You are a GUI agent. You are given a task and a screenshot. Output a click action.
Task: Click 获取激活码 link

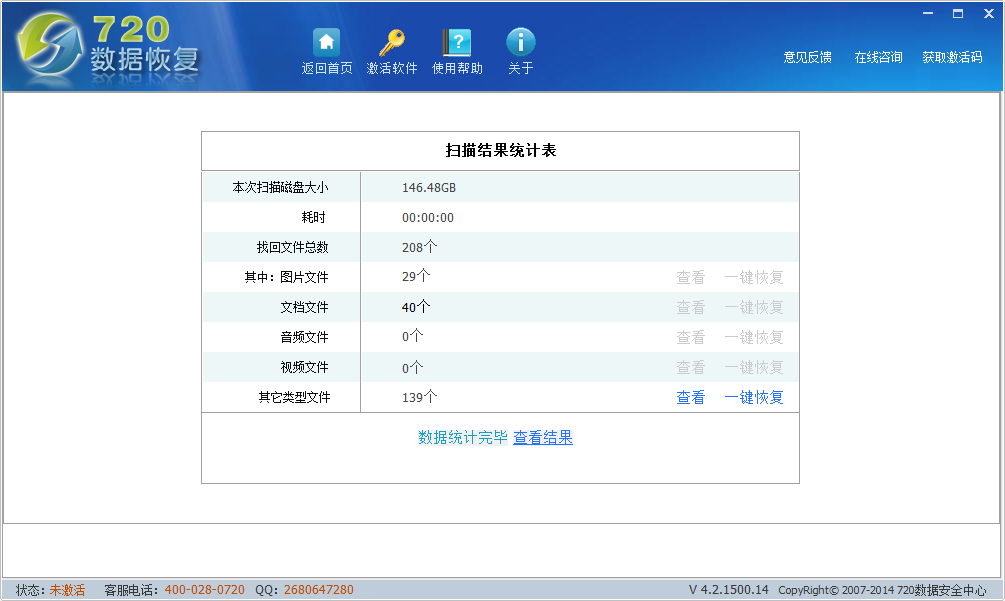click(952, 57)
